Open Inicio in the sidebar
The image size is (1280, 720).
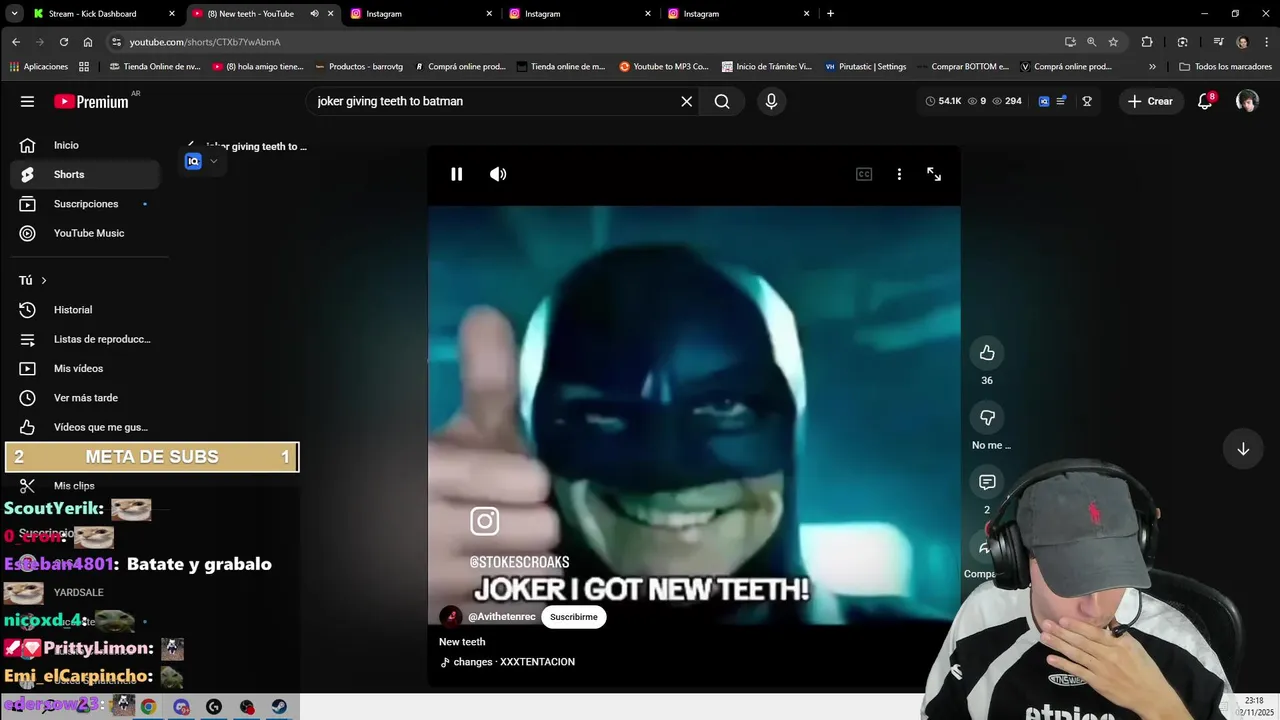click(85, 145)
